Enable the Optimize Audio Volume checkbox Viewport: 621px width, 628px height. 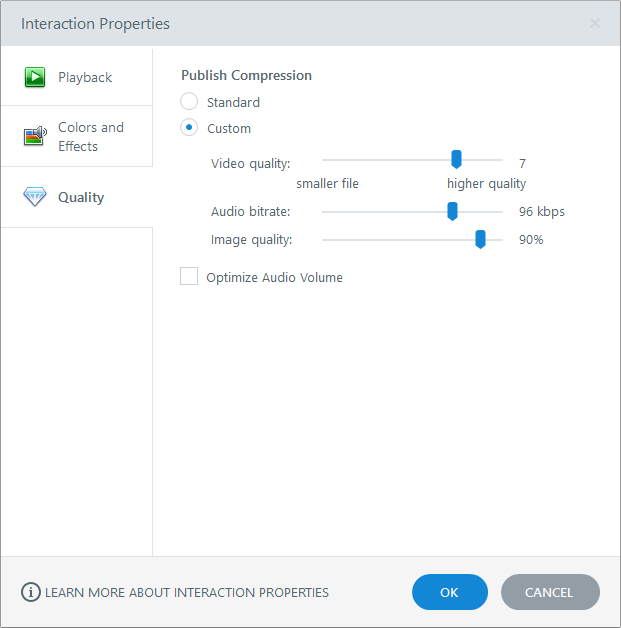coord(189,277)
